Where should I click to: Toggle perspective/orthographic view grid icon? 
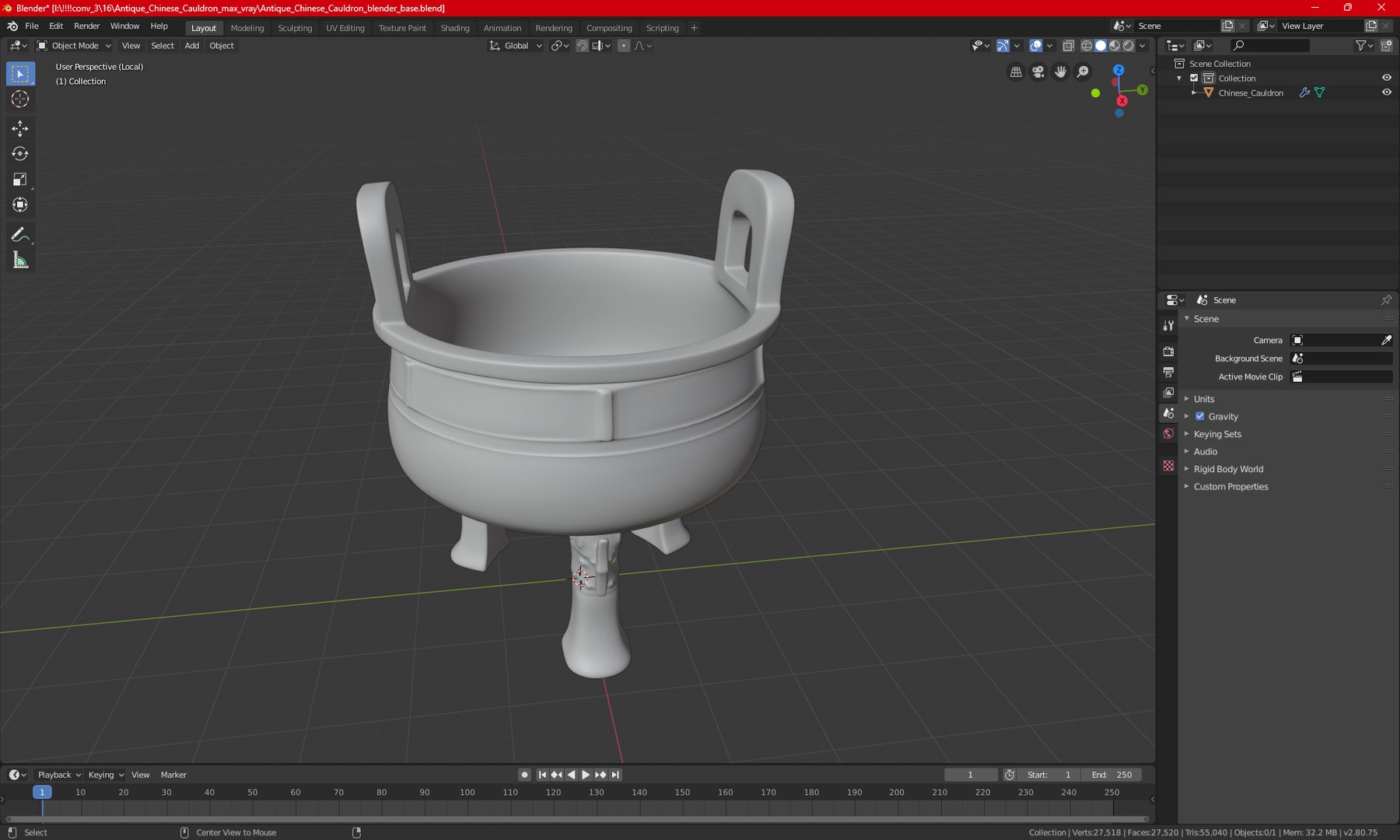click(1016, 72)
